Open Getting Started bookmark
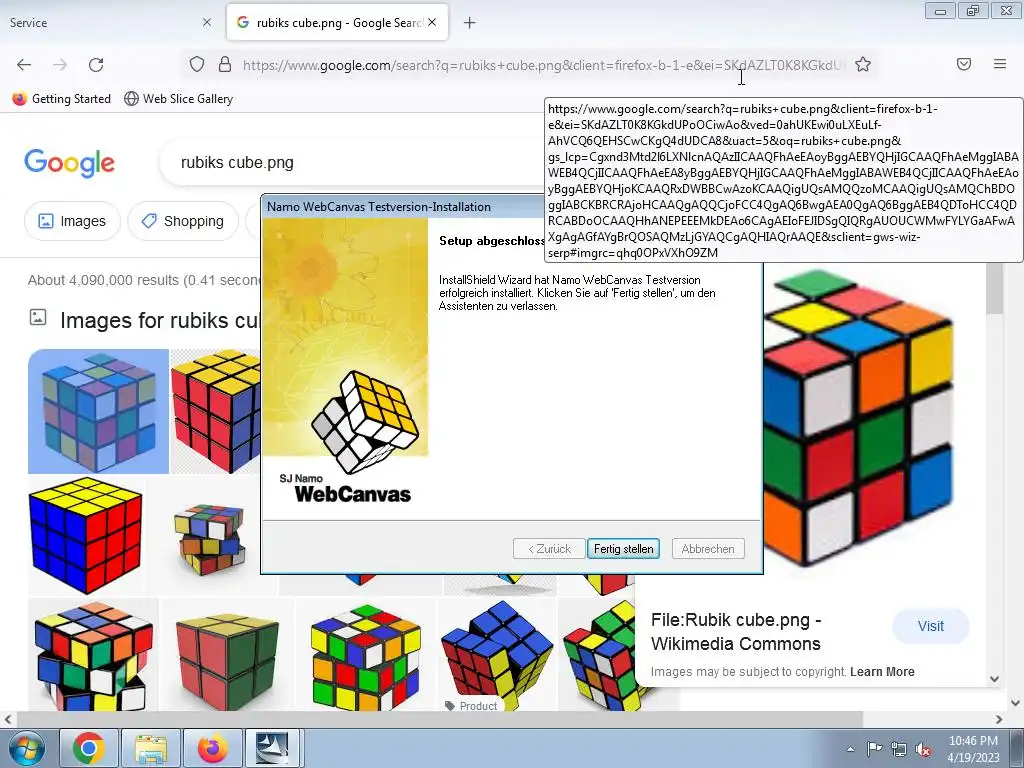Screen dimensions: 1024x768 [62, 99]
